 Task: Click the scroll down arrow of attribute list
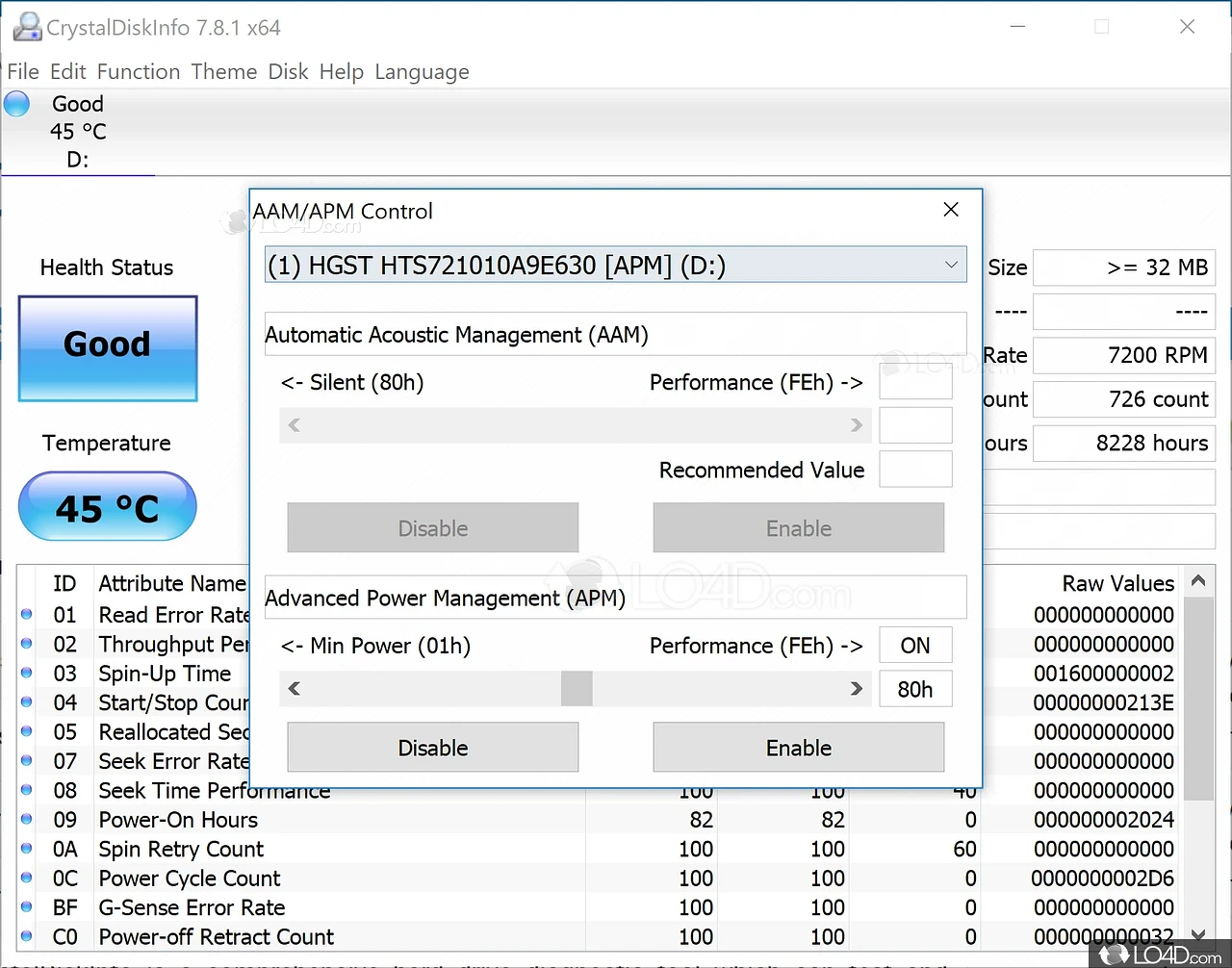click(x=1198, y=934)
